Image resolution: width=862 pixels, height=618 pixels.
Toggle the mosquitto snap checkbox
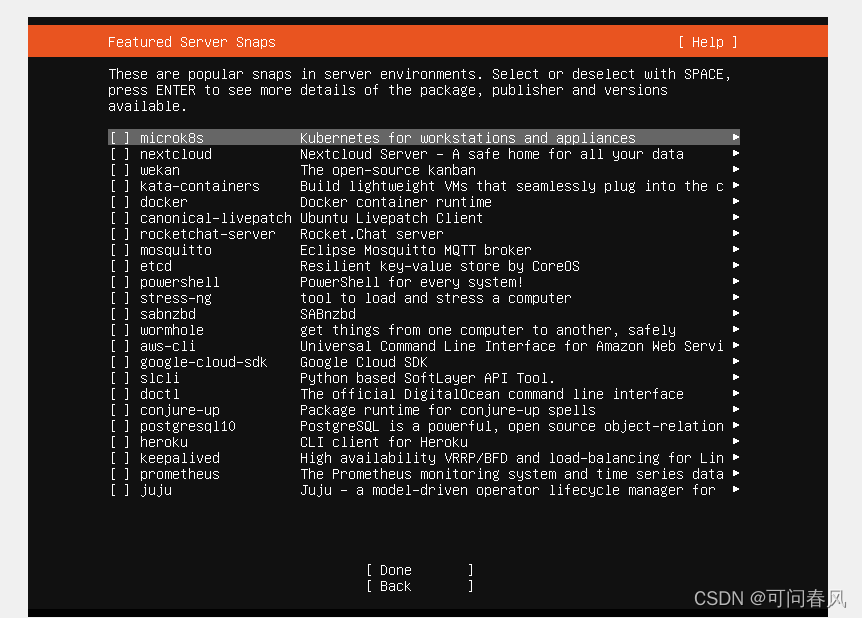(x=120, y=250)
